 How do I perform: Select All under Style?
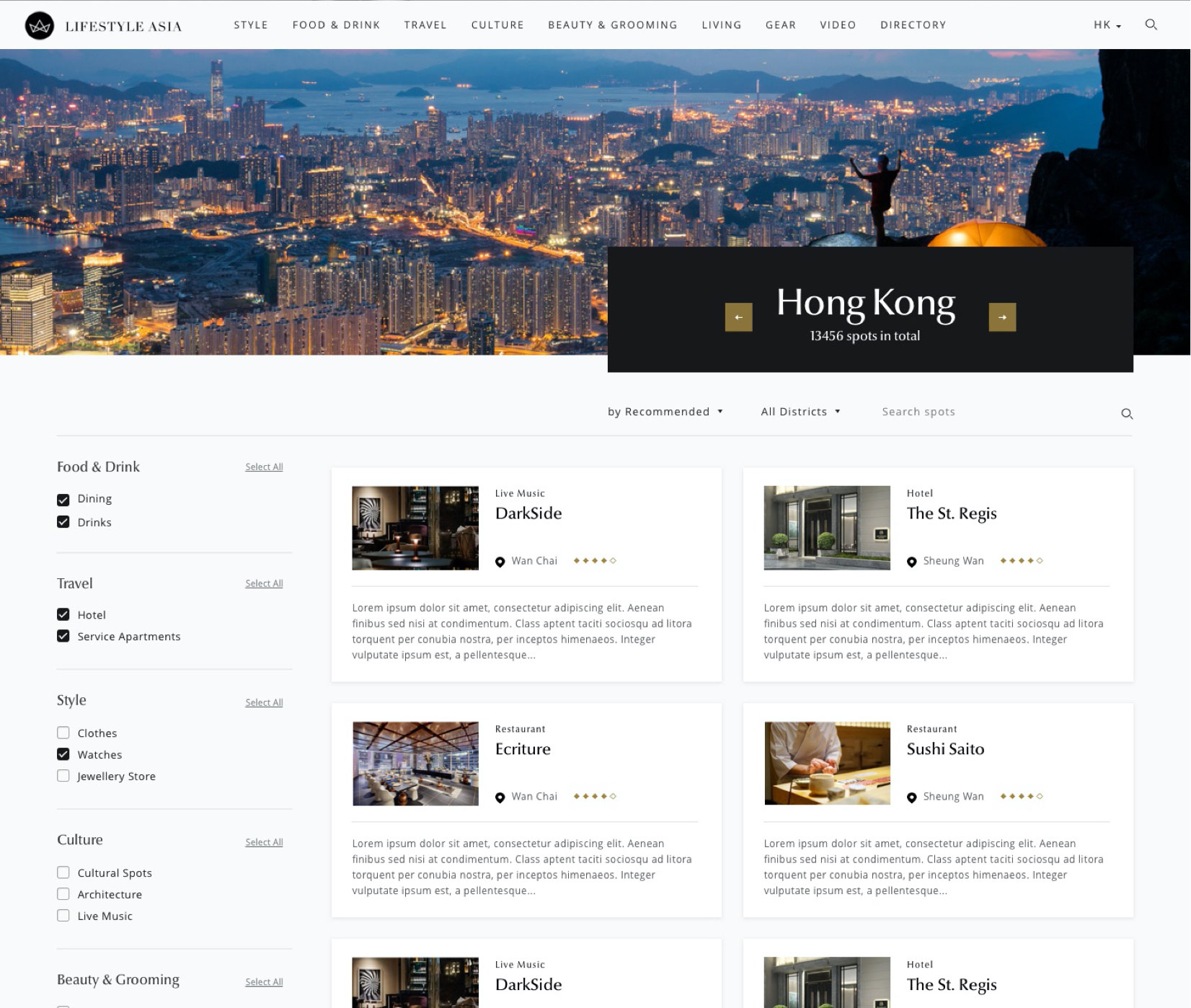[264, 703]
